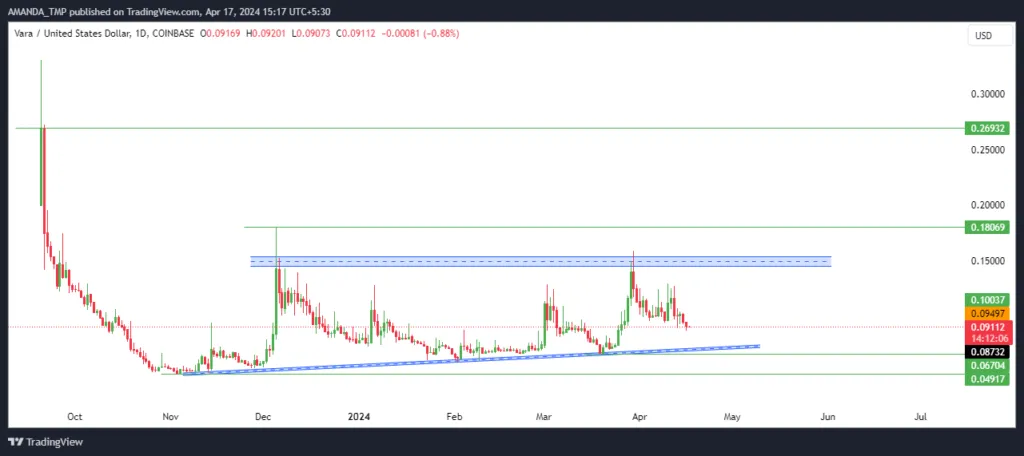This screenshot has height=456, width=1024.
Task: Click the 2024 label on time axis
Action: (359, 416)
